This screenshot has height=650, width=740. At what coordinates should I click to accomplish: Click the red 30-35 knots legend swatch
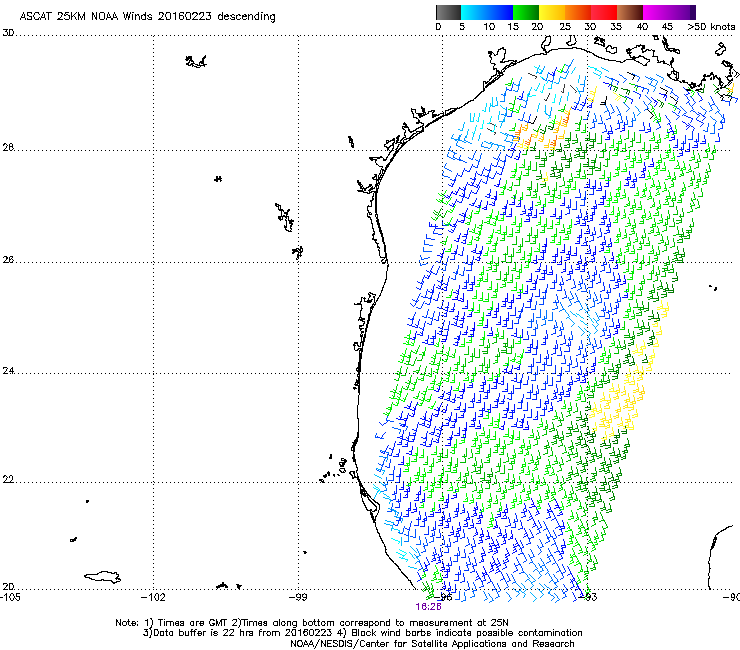[604, 12]
